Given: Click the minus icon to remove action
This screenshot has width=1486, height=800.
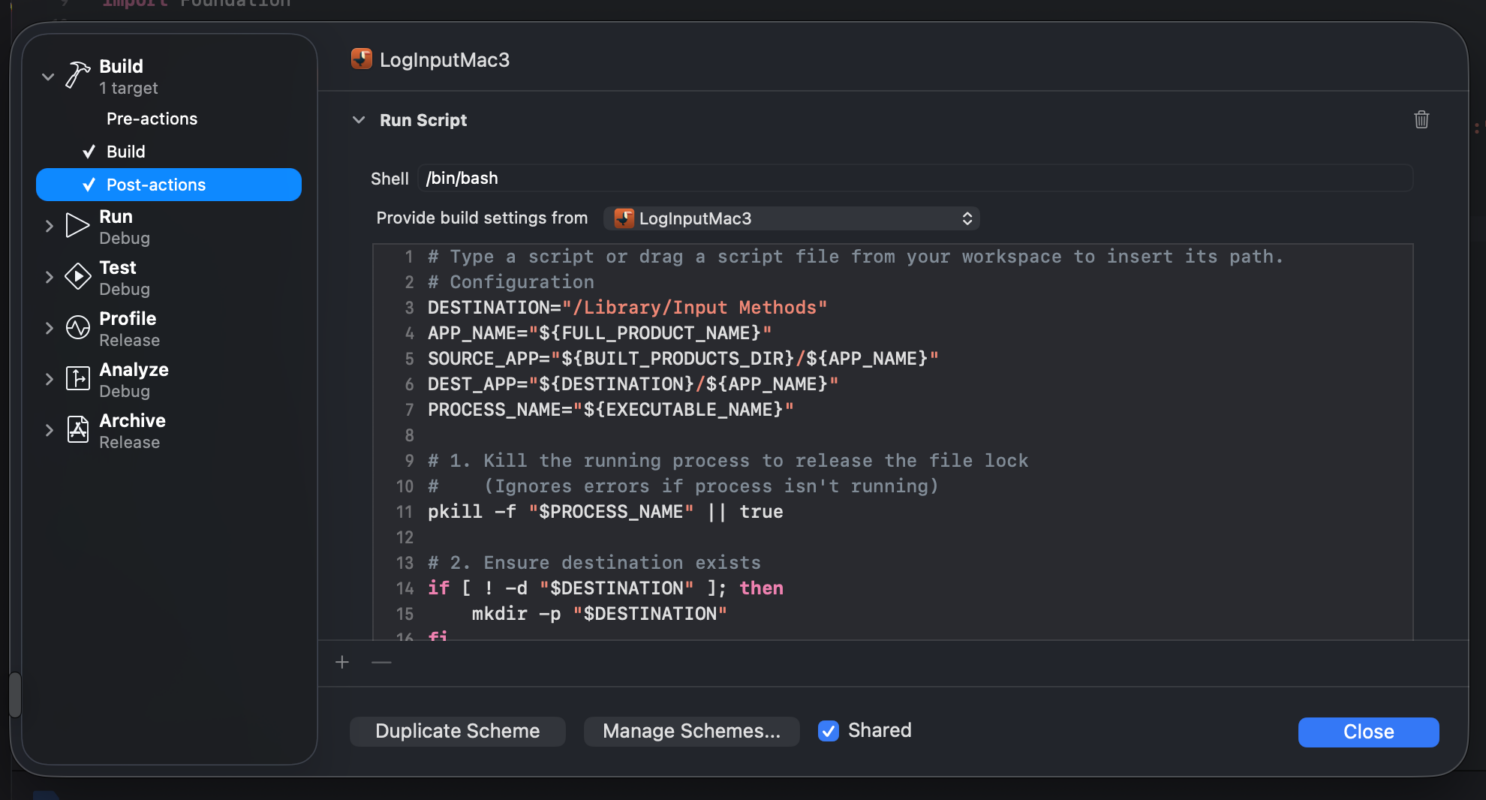Looking at the screenshot, I should (x=381, y=662).
